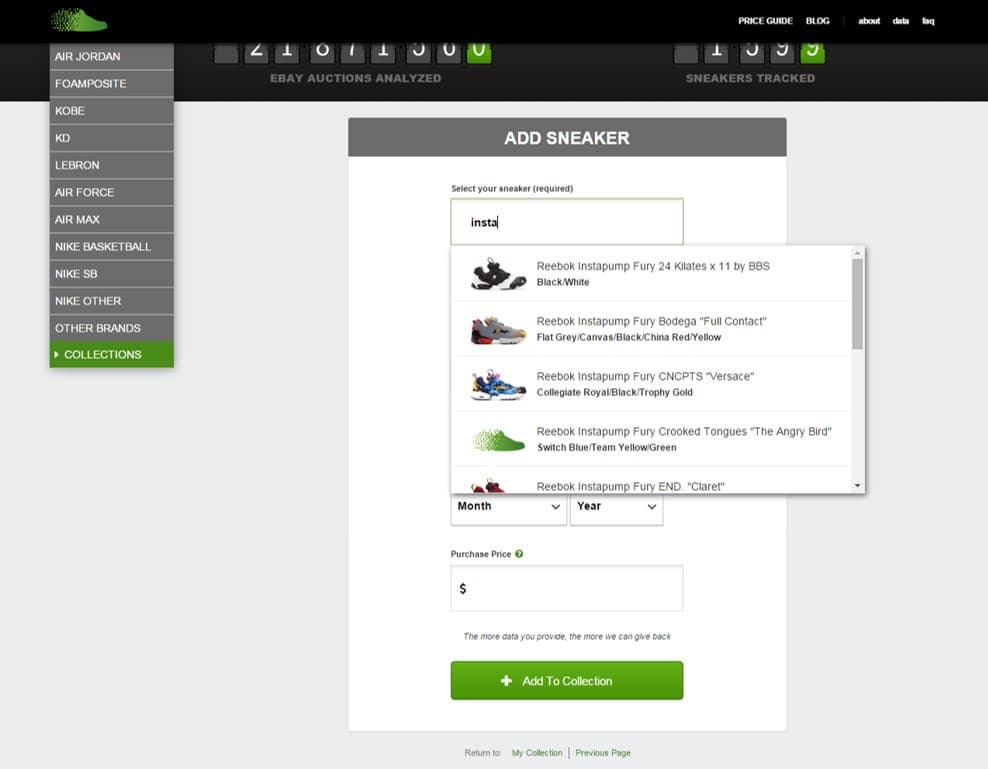The image size is (988, 769).
Task: Open the about link
Action: pos(869,21)
